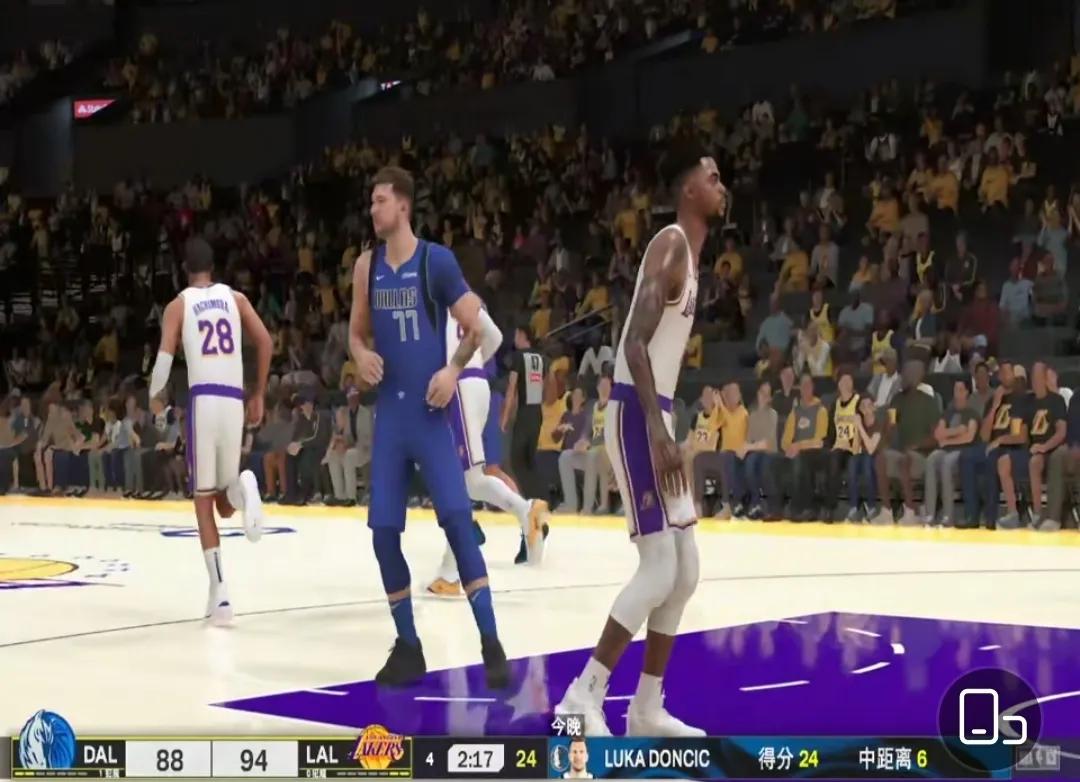1080x782 pixels.
Task: Click the LAL team abbreviation
Action: coord(322,754)
